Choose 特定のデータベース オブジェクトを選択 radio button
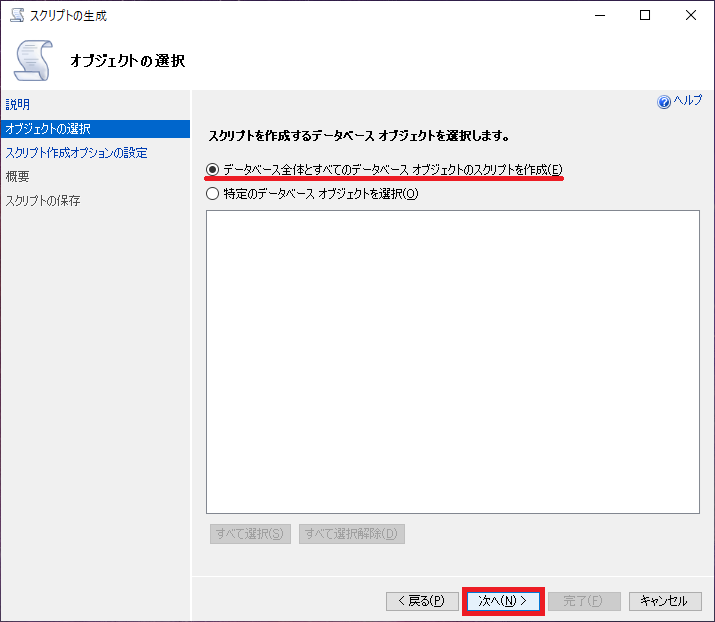Screen dimensions: 715x622 [212, 194]
